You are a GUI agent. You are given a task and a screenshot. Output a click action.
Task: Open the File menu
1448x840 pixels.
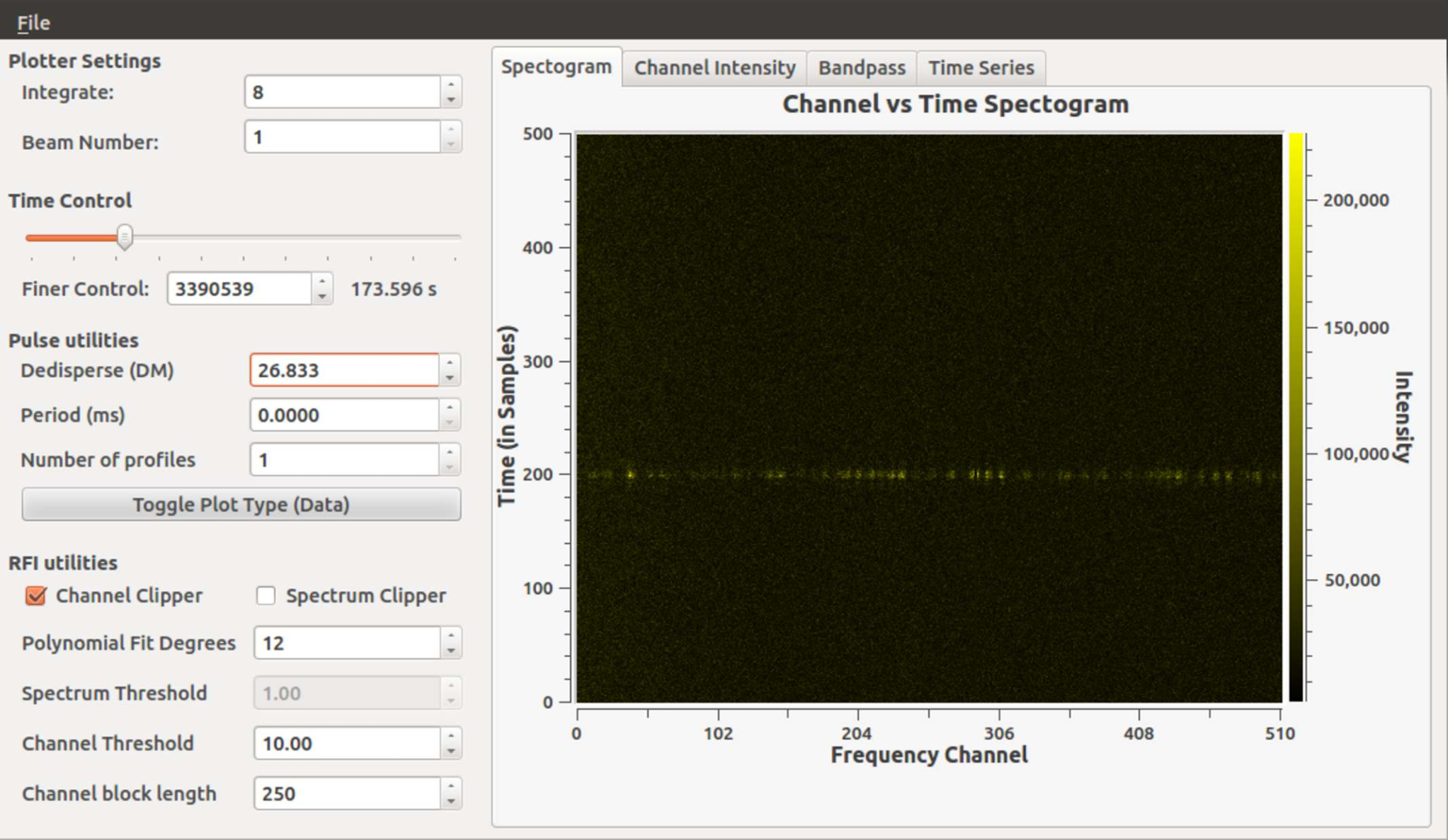[33, 23]
